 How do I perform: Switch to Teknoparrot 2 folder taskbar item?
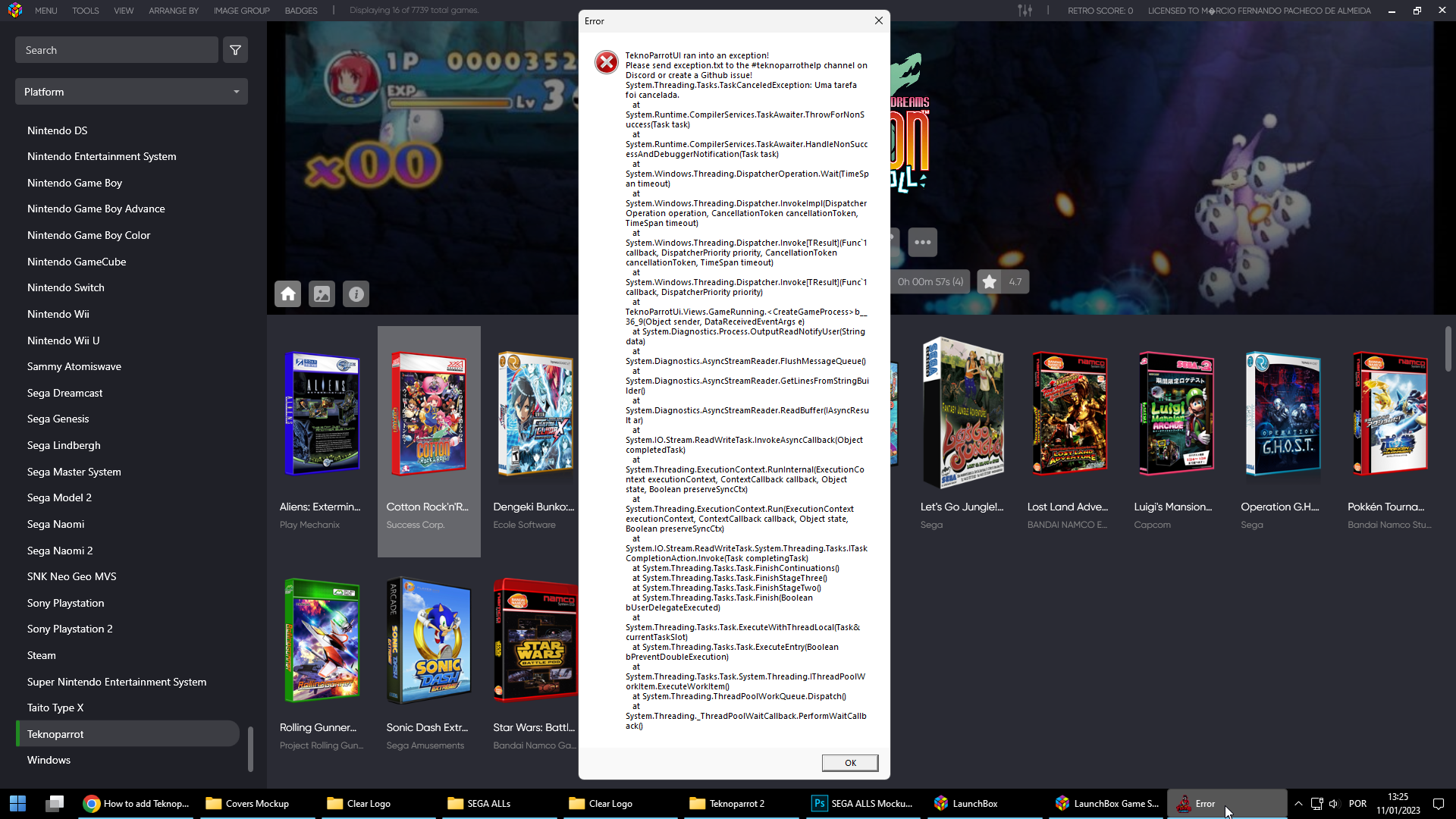tap(741, 804)
